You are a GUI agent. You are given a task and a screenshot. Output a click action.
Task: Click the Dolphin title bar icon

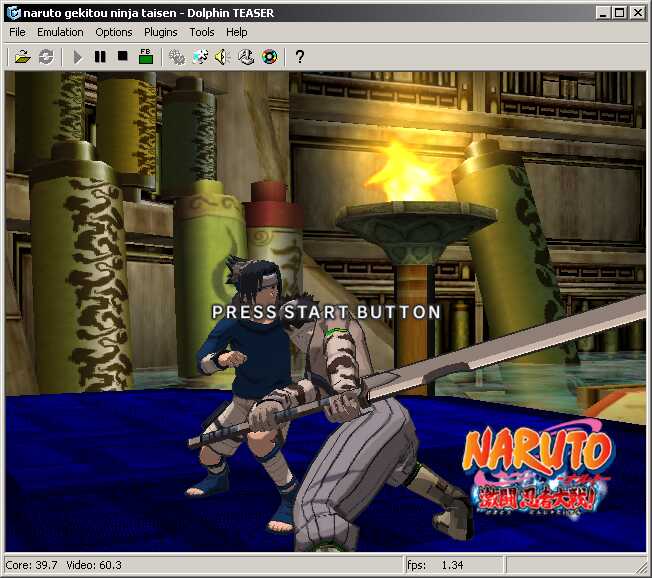pos(14,13)
